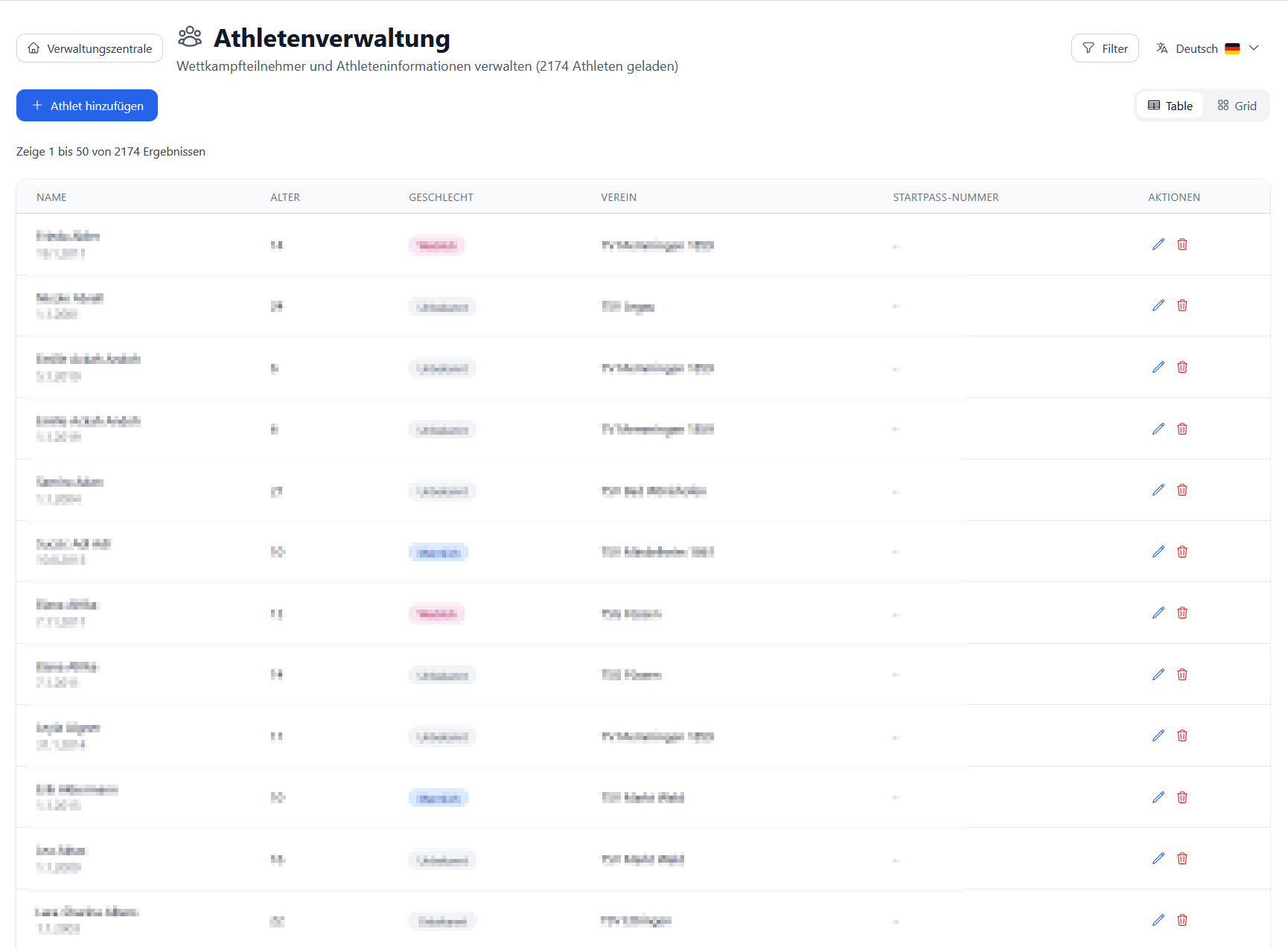Image resolution: width=1288 pixels, height=949 pixels.
Task: Delete the eighth row athlete
Action: click(1182, 674)
